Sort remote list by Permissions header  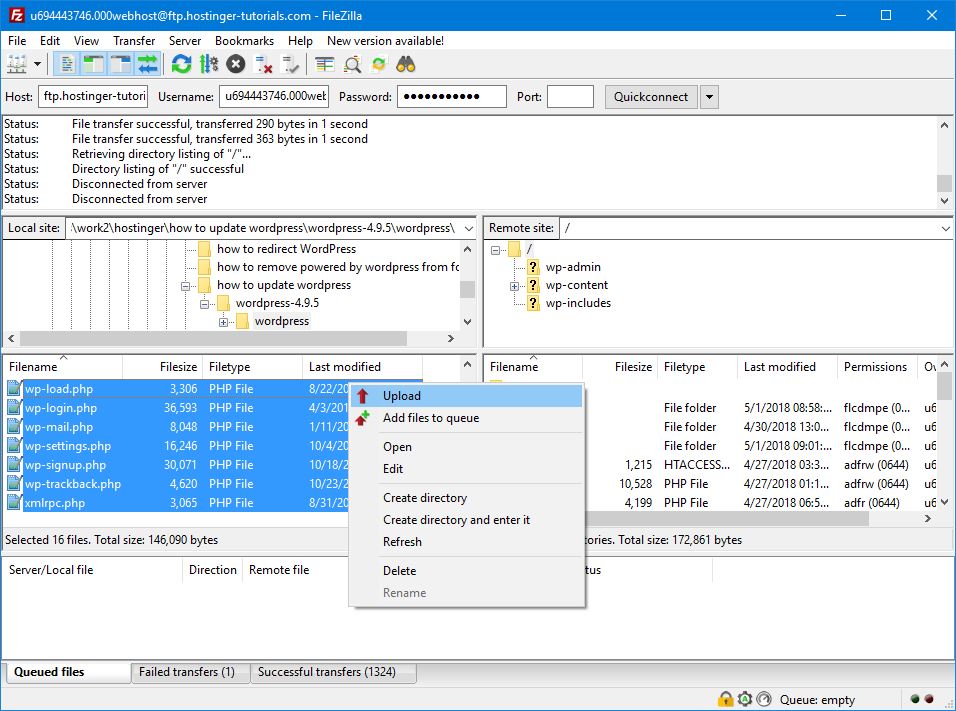coord(877,366)
